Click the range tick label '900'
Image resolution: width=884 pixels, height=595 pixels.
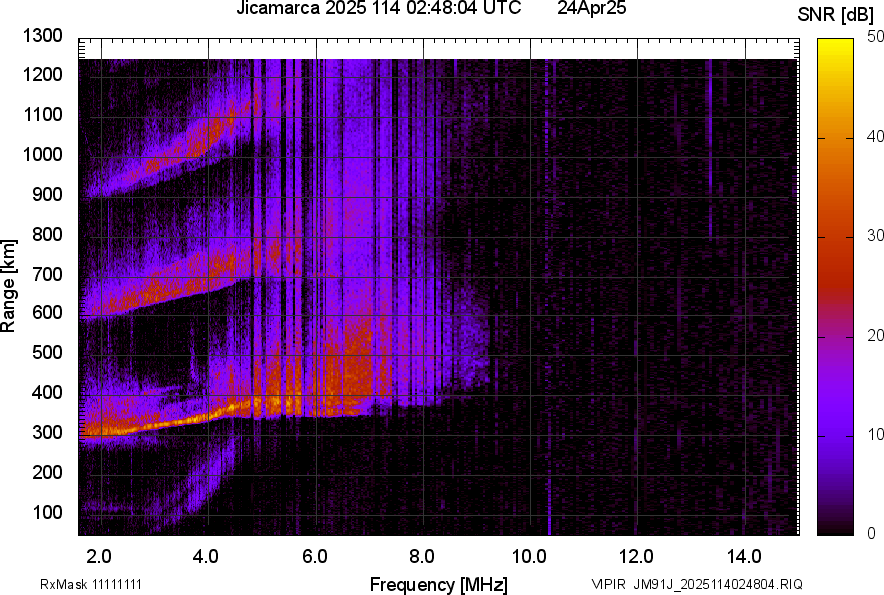(47, 194)
